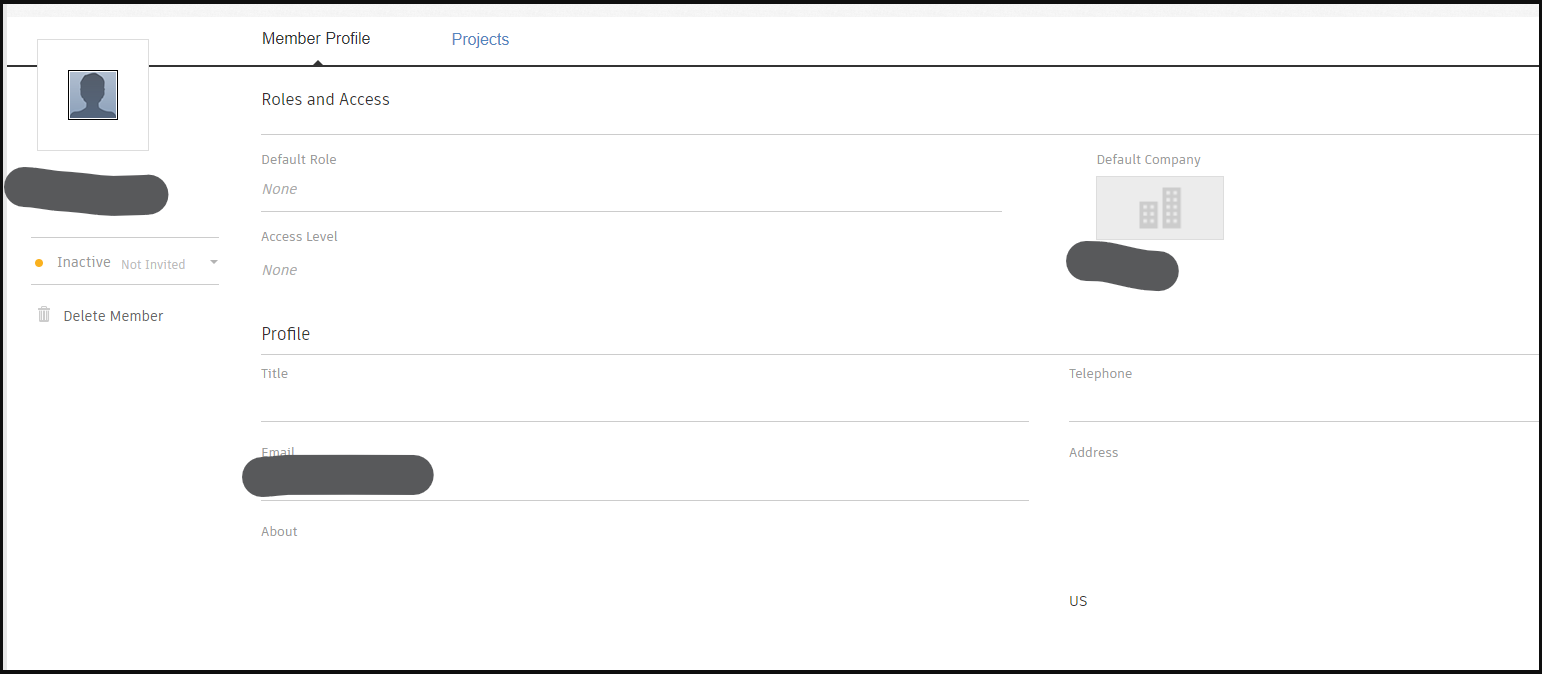1542x674 pixels.
Task: Click the Inactive status text
Action: point(83,262)
